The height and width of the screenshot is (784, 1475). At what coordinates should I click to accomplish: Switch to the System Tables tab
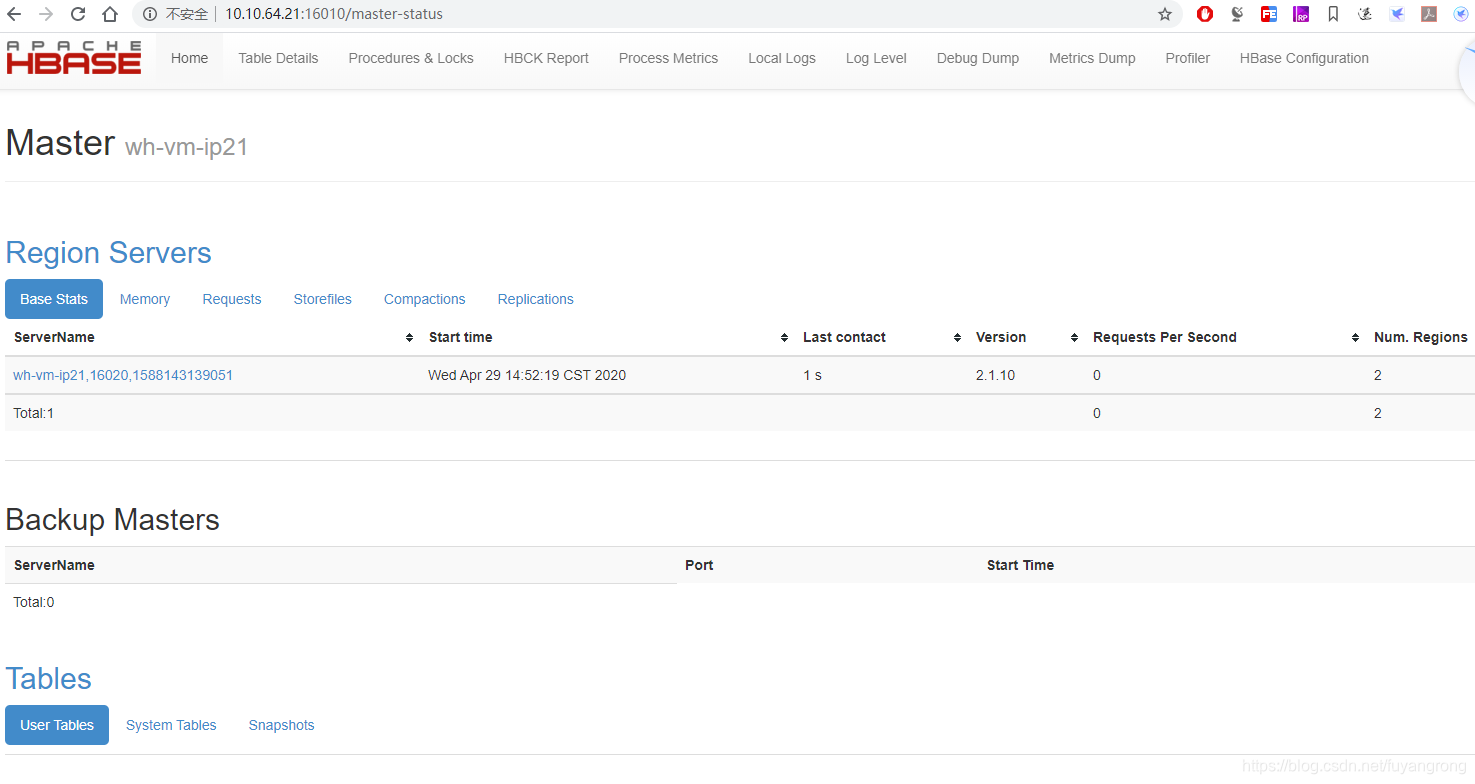[x=170, y=725]
